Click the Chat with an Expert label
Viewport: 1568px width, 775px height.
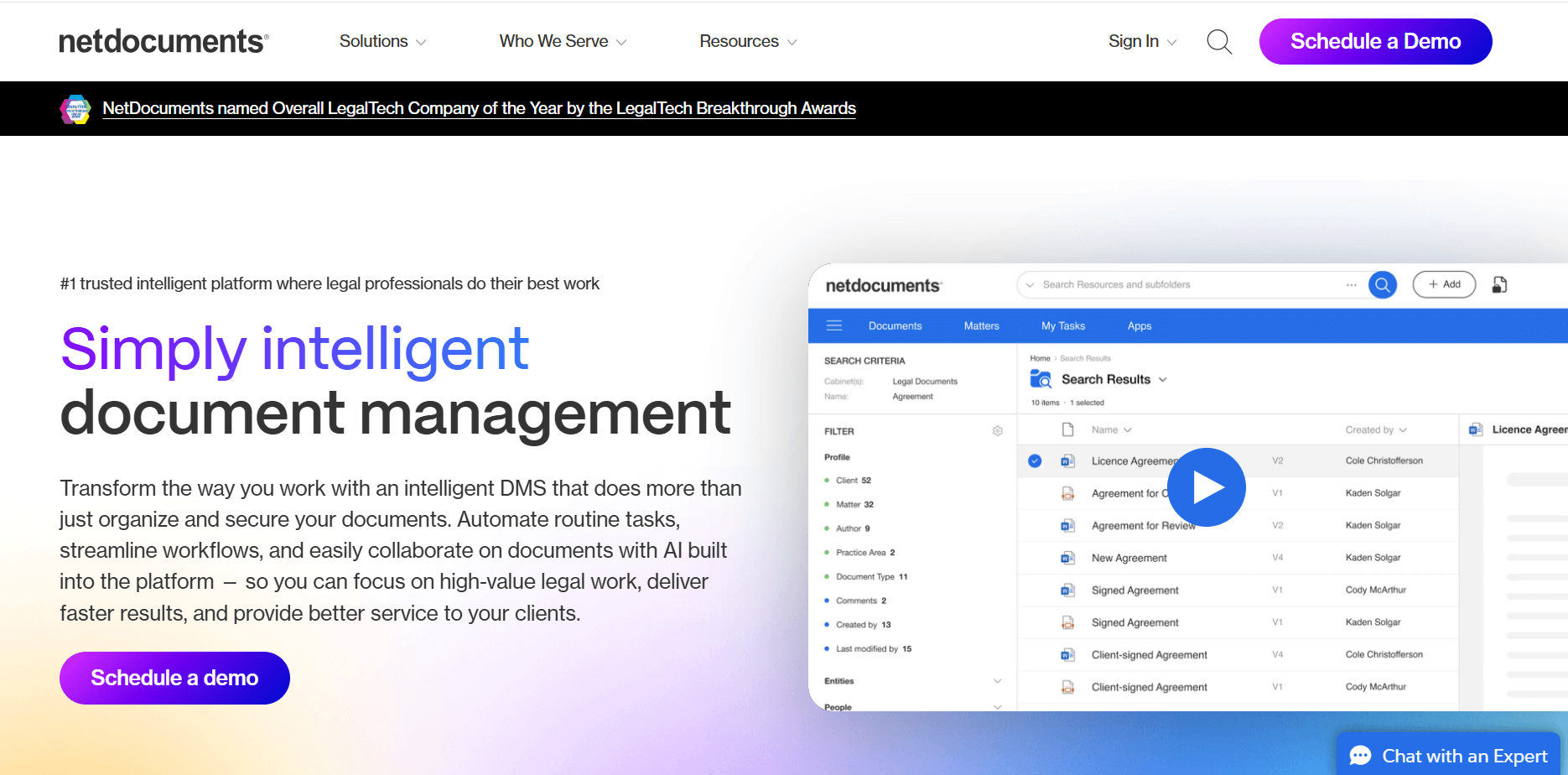point(1464,756)
